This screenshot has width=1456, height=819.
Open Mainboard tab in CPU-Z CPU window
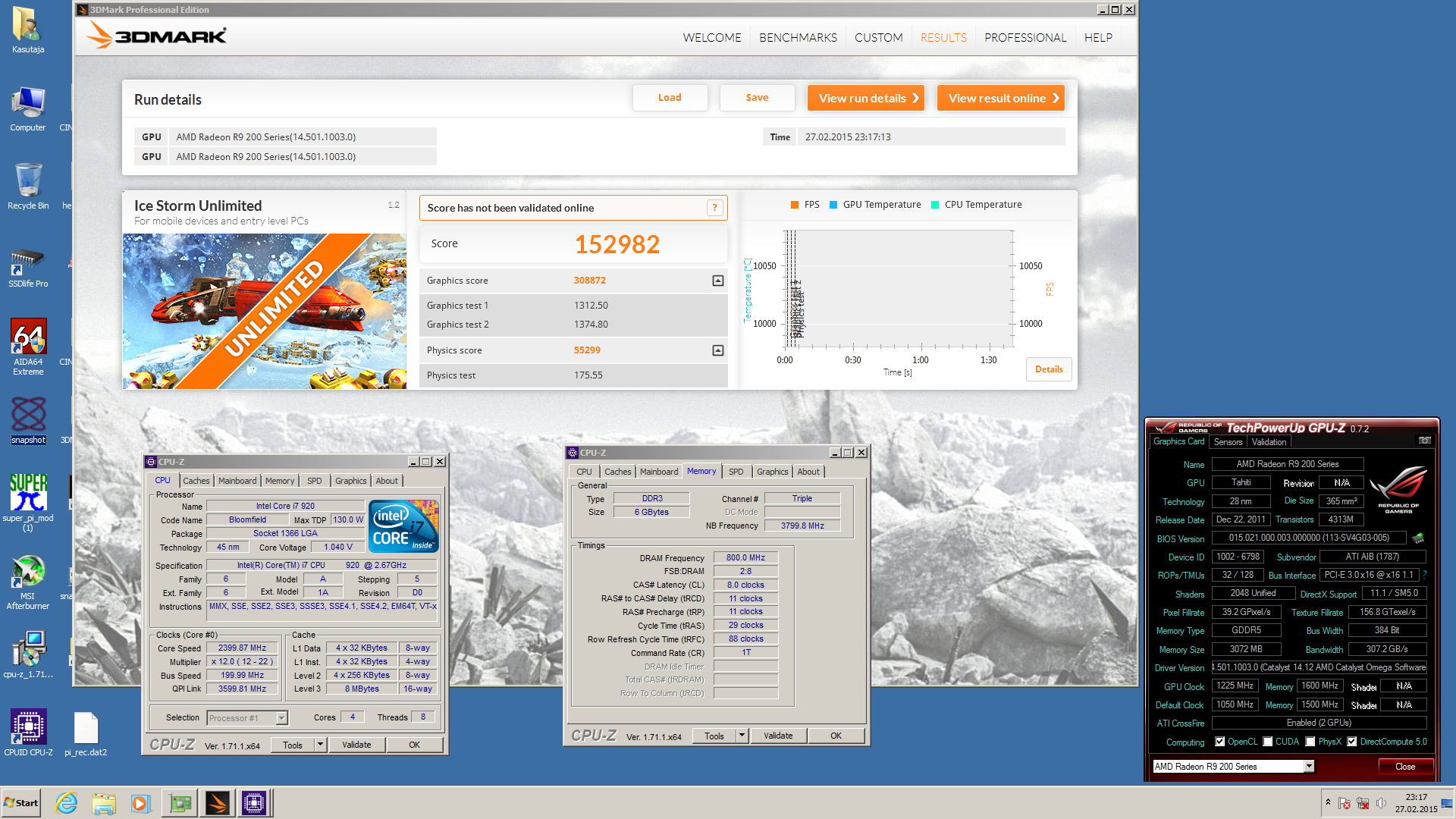coord(237,481)
